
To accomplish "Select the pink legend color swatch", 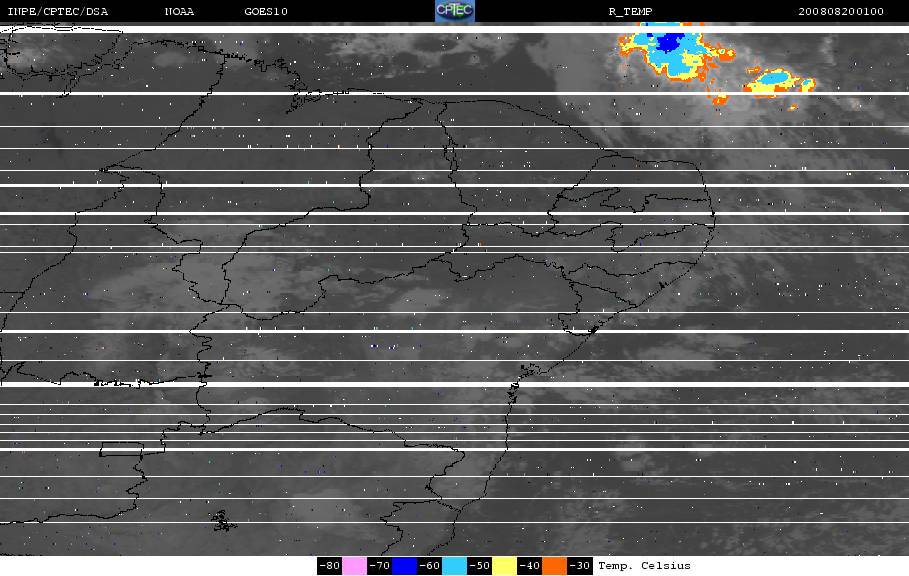I will (354, 566).
